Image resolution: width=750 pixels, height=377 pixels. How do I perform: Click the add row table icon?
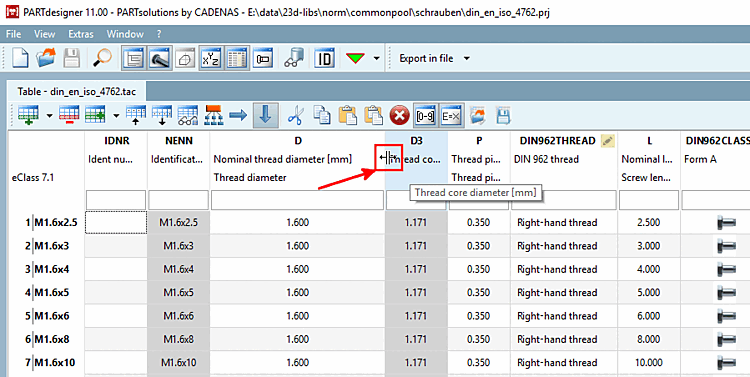[28, 116]
